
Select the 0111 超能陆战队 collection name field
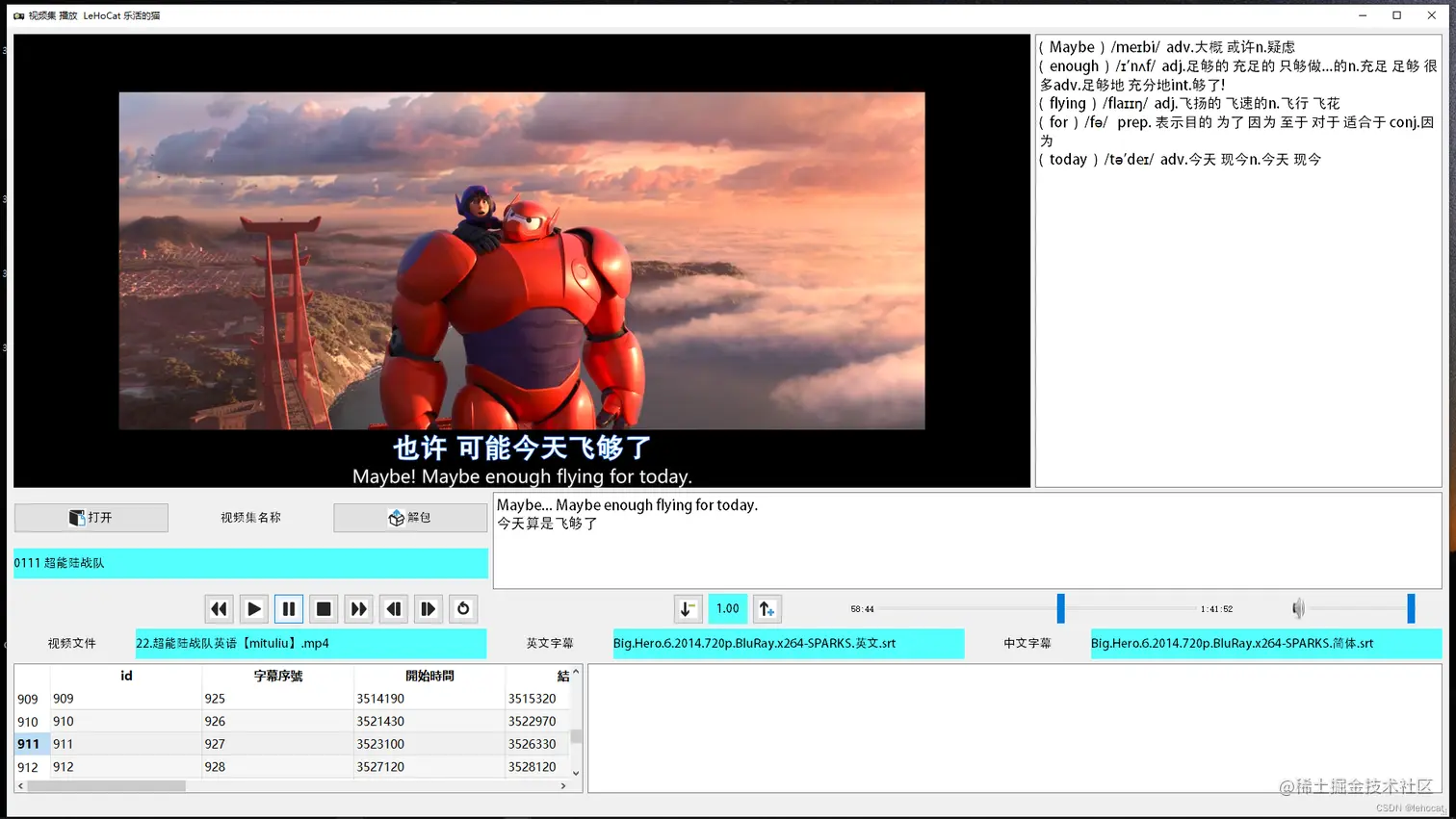pos(250,563)
